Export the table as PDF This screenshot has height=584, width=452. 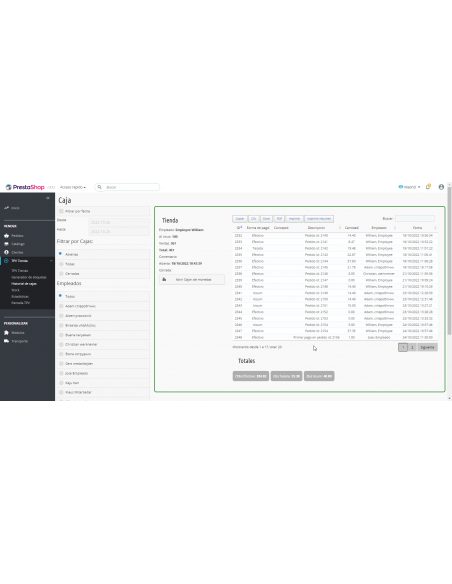coord(279,219)
